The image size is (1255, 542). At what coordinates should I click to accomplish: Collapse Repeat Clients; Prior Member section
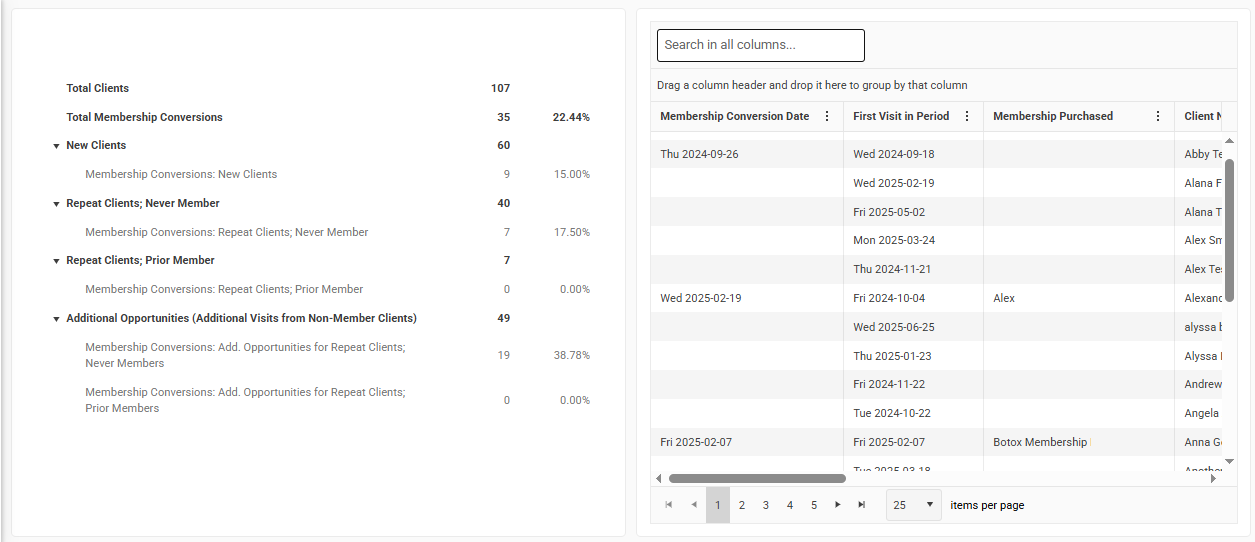pyautogui.click(x=56, y=261)
